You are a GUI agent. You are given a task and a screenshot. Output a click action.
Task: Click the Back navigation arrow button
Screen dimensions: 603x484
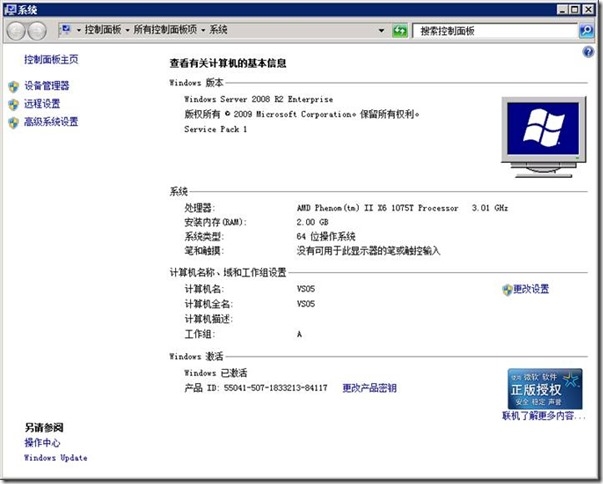point(16,31)
